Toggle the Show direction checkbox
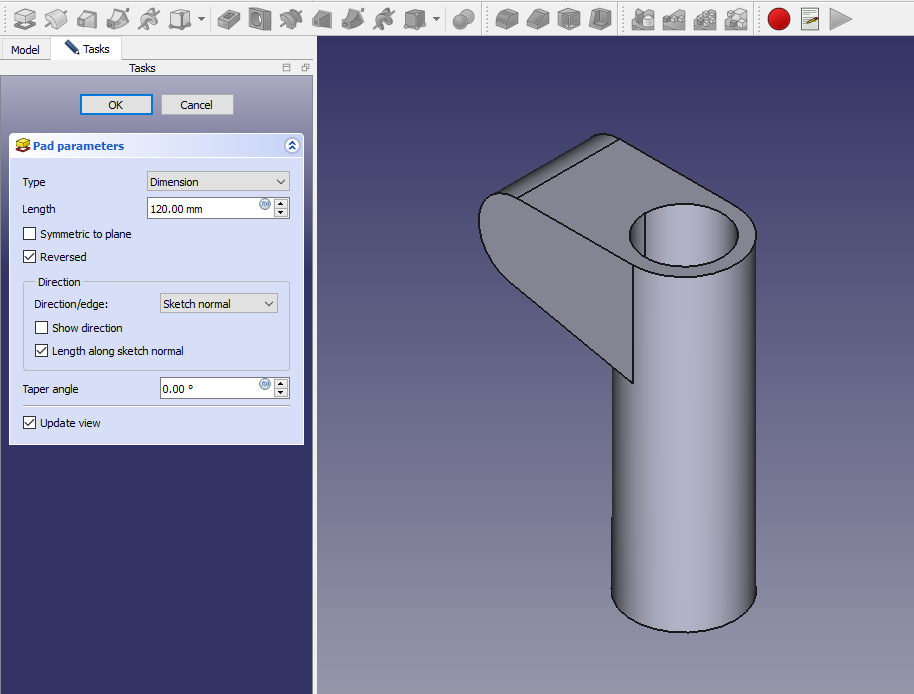The image size is (914, 694). coord(42,328)
